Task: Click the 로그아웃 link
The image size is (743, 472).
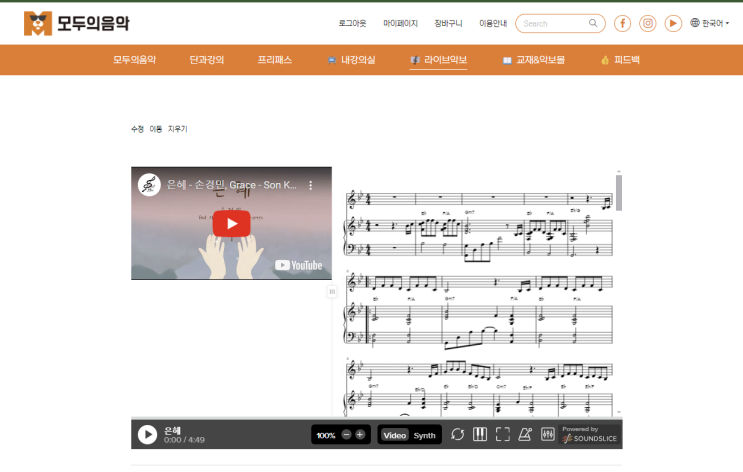Action: (352, 23)
